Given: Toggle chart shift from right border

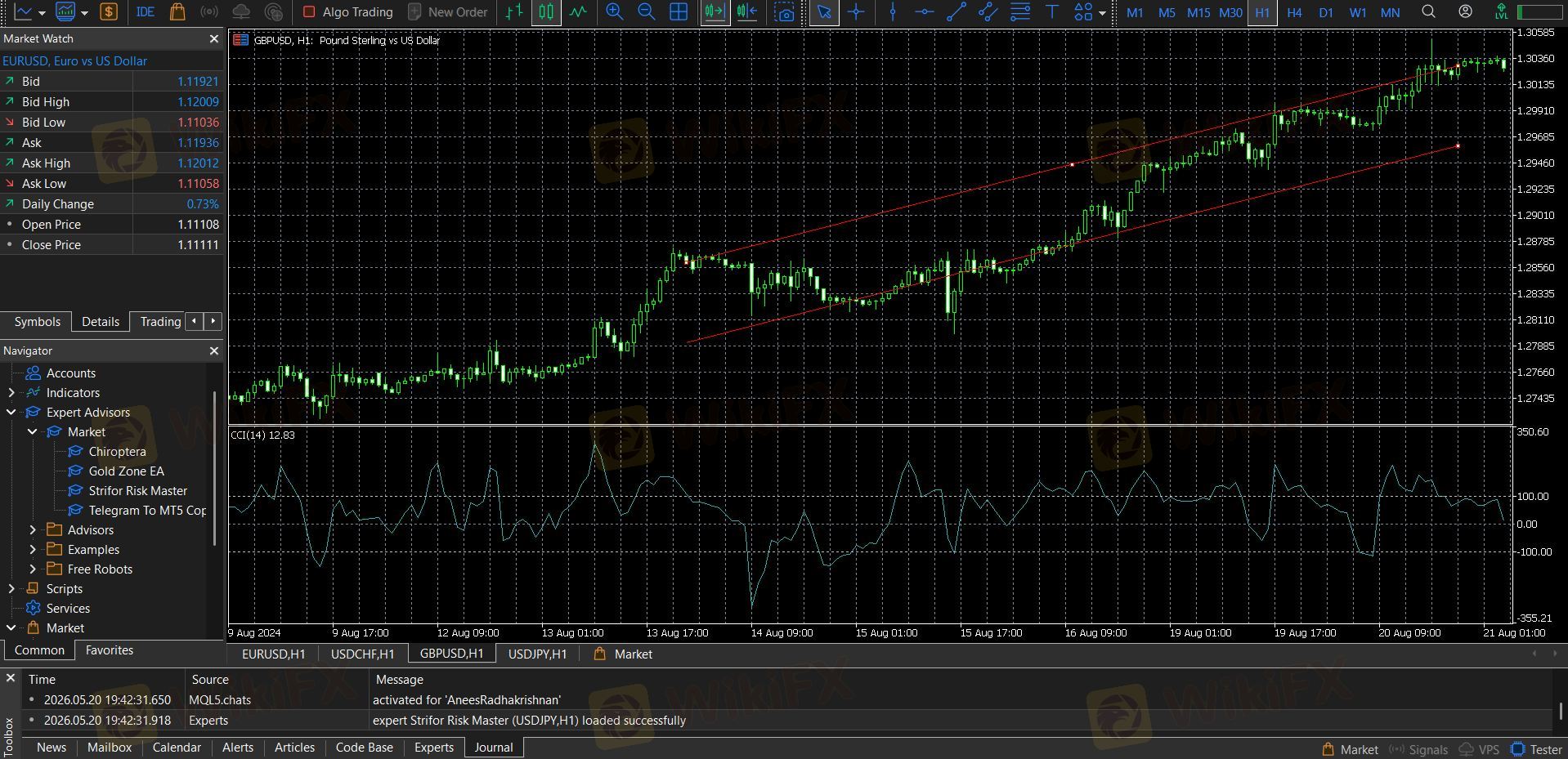Looking at the screenshot, I should pos(746,12).
